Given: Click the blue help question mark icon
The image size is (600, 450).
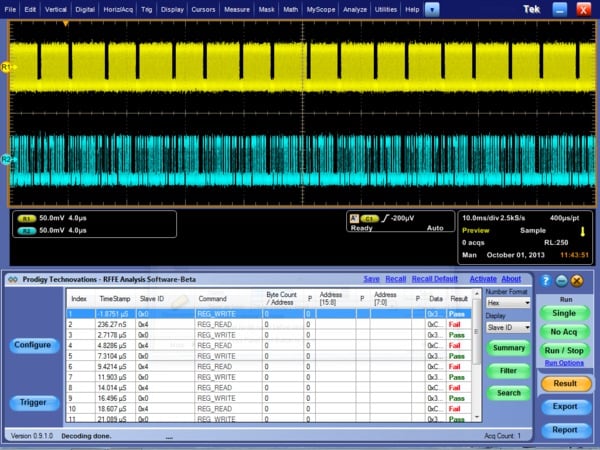Looking at the screenshot, I should click(x=546, y=280).
